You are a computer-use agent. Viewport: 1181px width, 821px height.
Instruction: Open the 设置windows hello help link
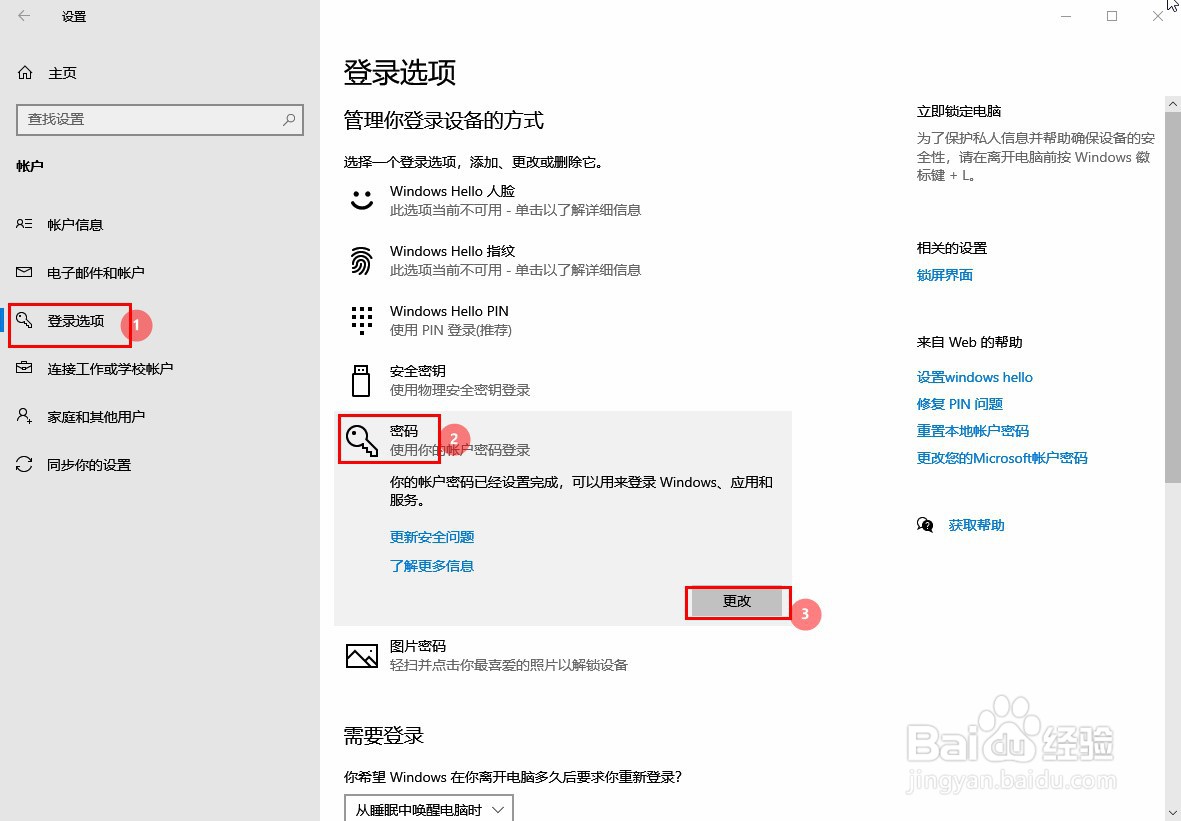click(x=975, y=377)
